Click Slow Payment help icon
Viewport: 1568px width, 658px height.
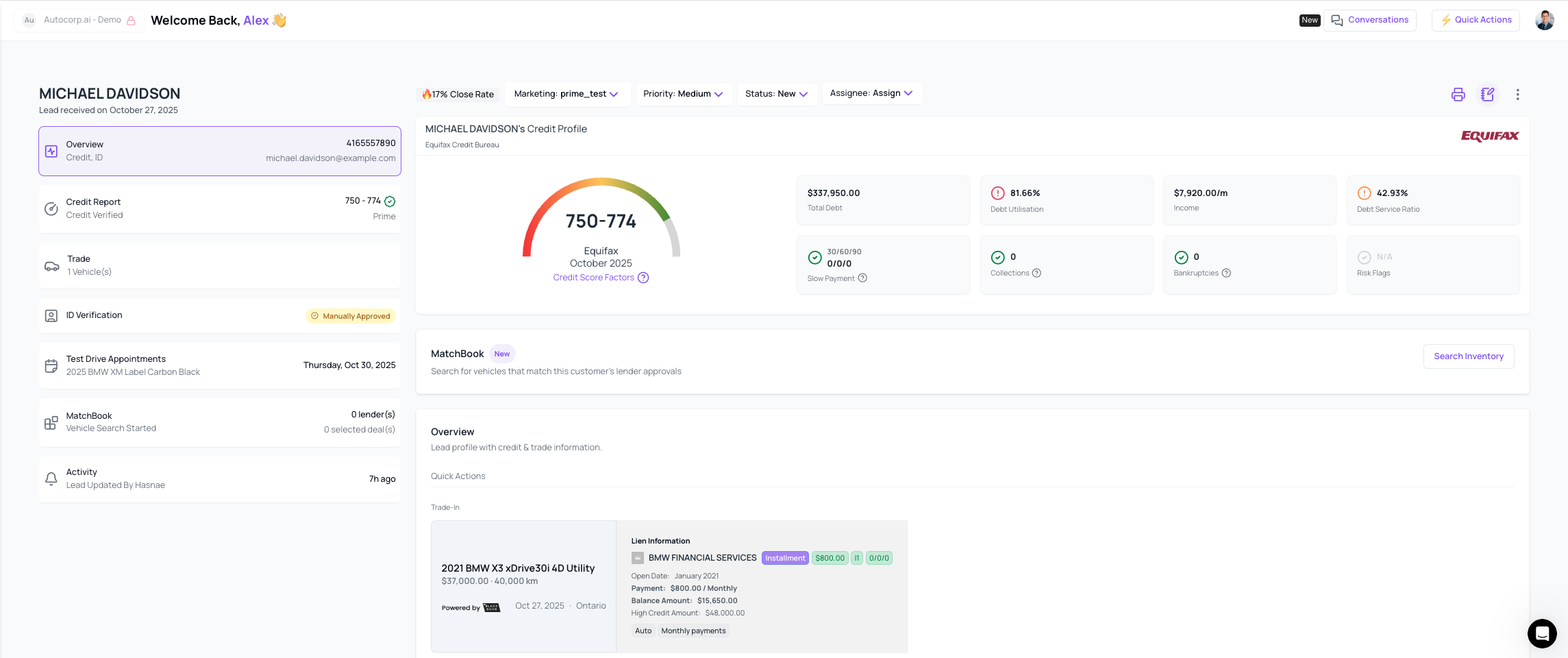(x=862, y=278)
